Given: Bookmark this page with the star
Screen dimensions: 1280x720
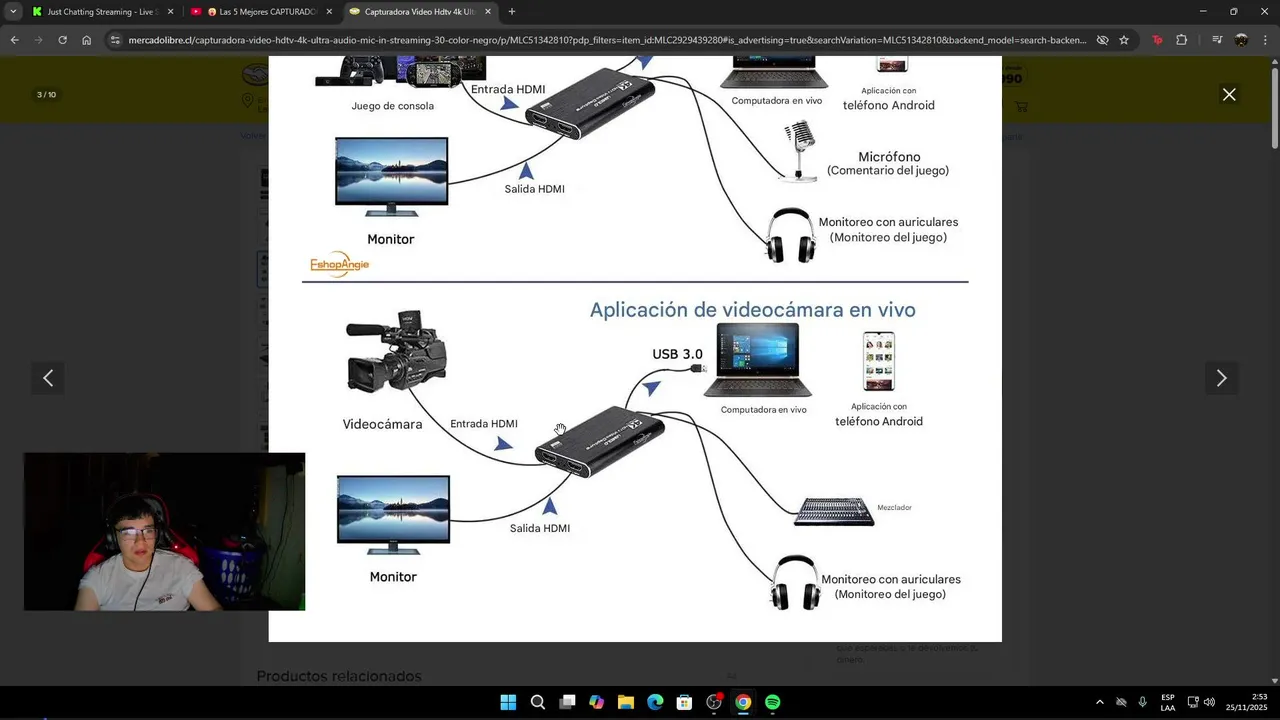Looking at the screenshot, I should pyautogui.click(x=1124, y=40).
